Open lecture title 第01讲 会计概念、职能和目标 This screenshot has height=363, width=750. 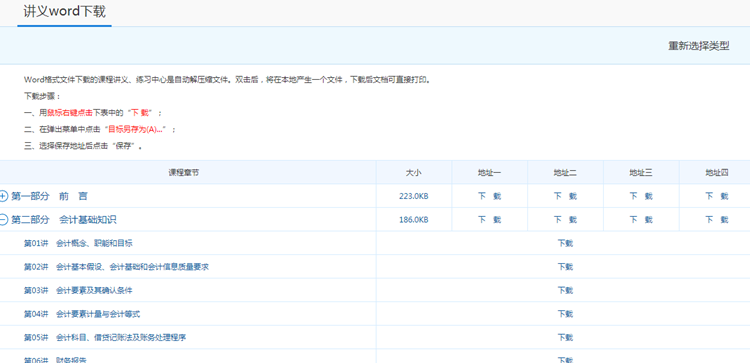78,243
